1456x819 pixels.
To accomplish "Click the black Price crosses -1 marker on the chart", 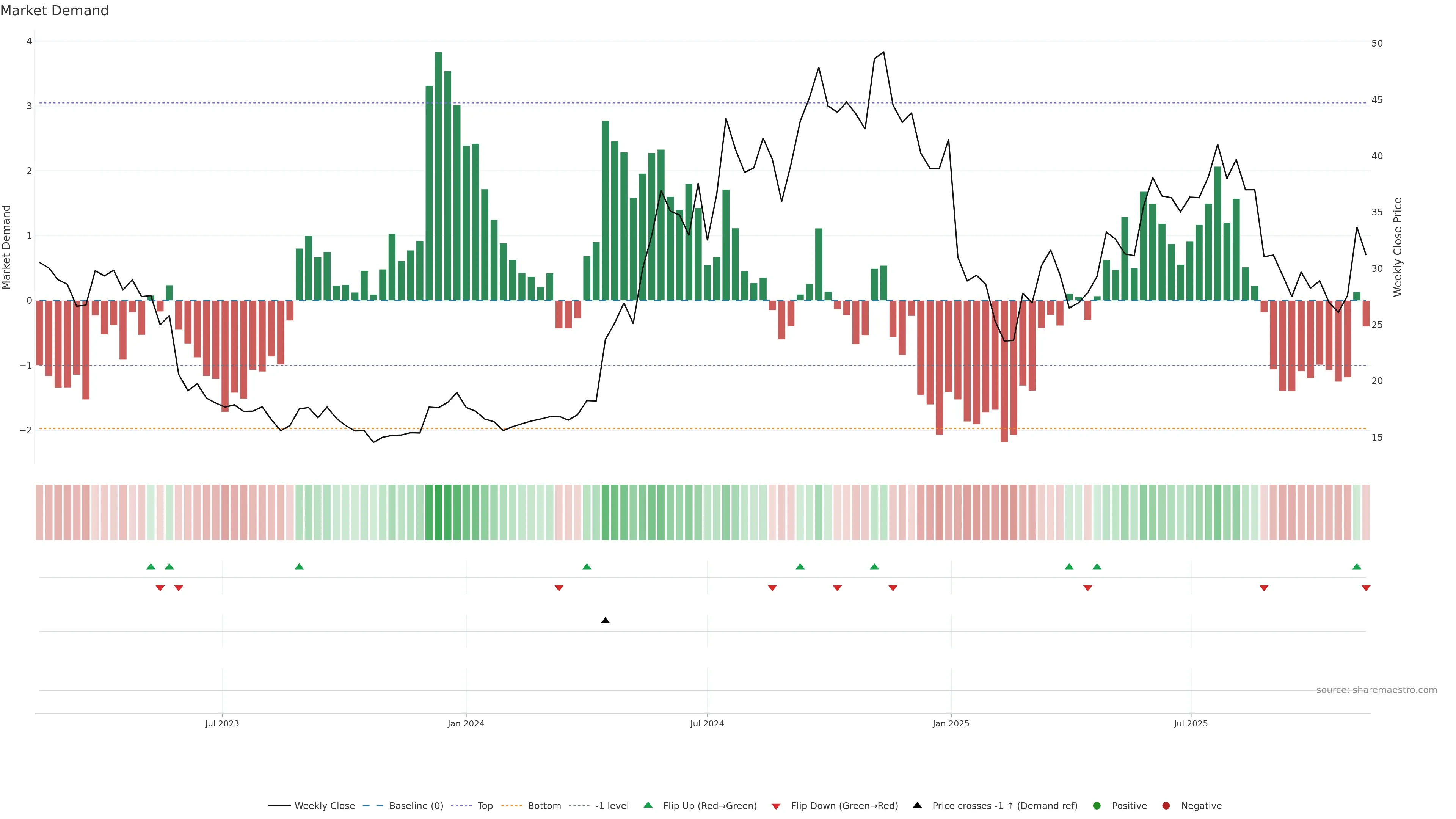I will (x=606, y=621).
